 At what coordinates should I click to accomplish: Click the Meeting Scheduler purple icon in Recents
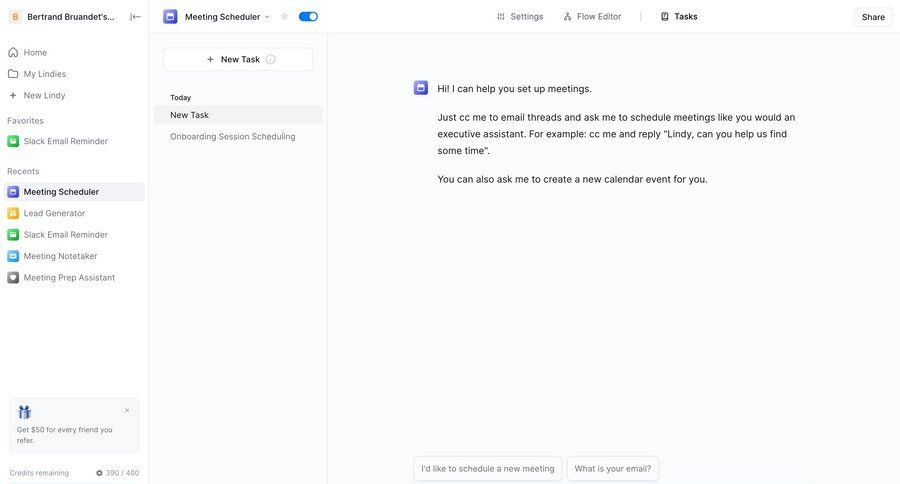point(13,192)
